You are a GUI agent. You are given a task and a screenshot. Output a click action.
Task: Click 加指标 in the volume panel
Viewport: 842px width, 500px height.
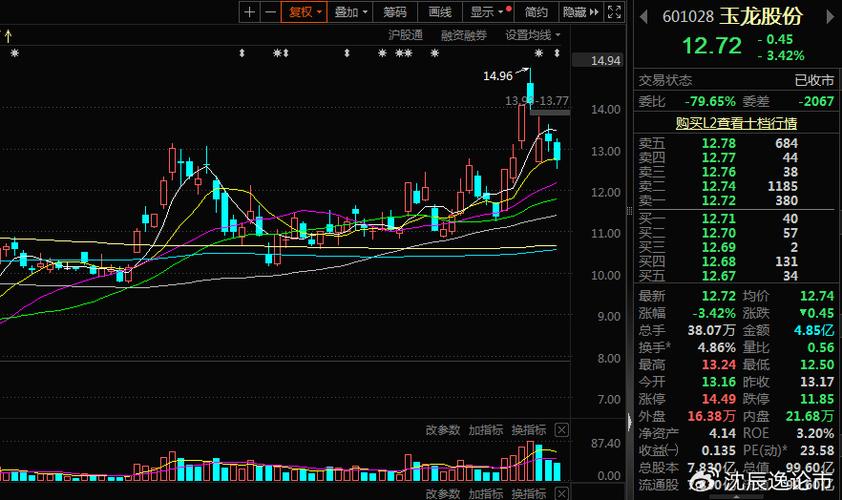[485, 430]
